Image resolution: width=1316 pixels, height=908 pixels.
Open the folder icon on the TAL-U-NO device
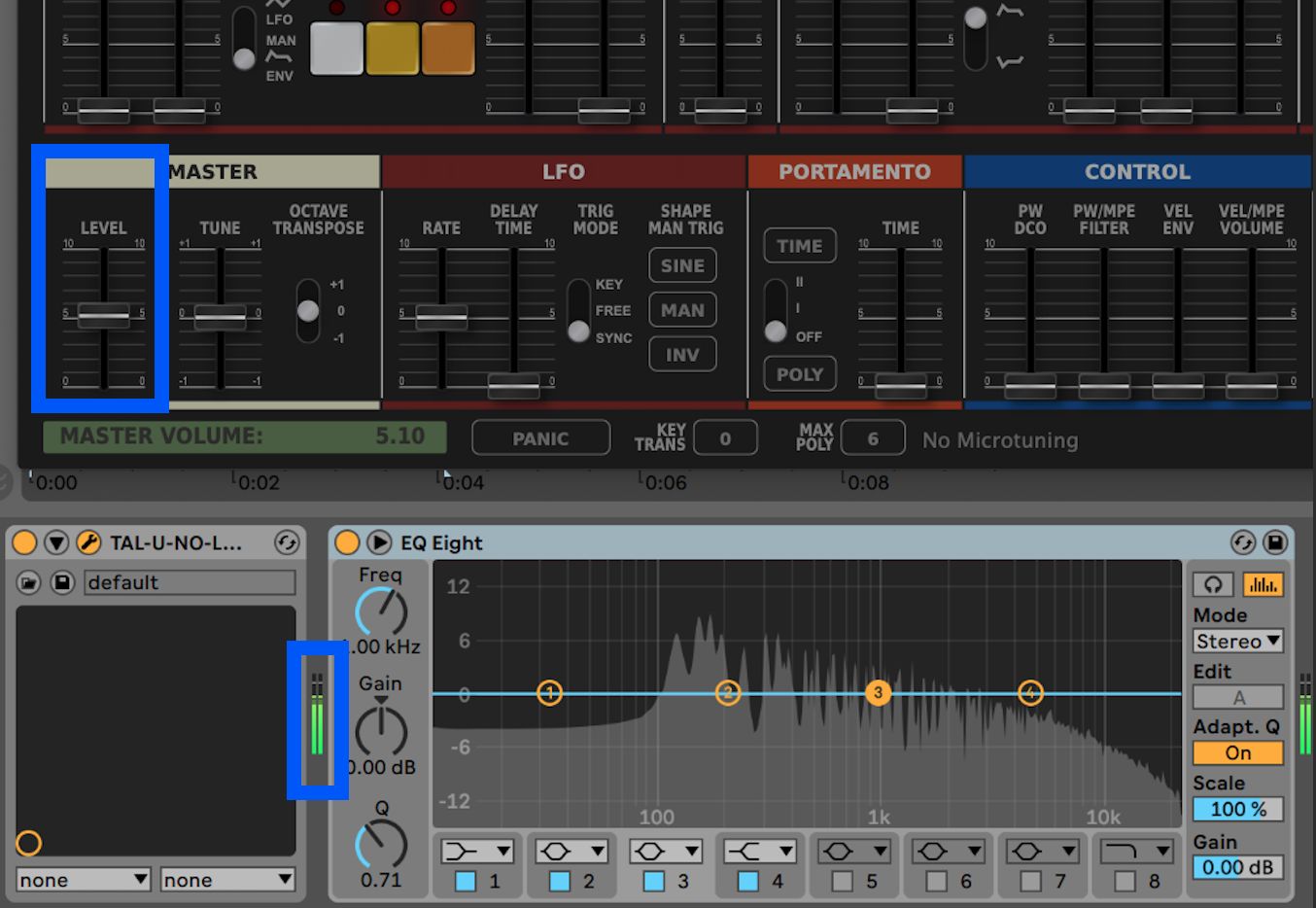[x=28, y=582]
